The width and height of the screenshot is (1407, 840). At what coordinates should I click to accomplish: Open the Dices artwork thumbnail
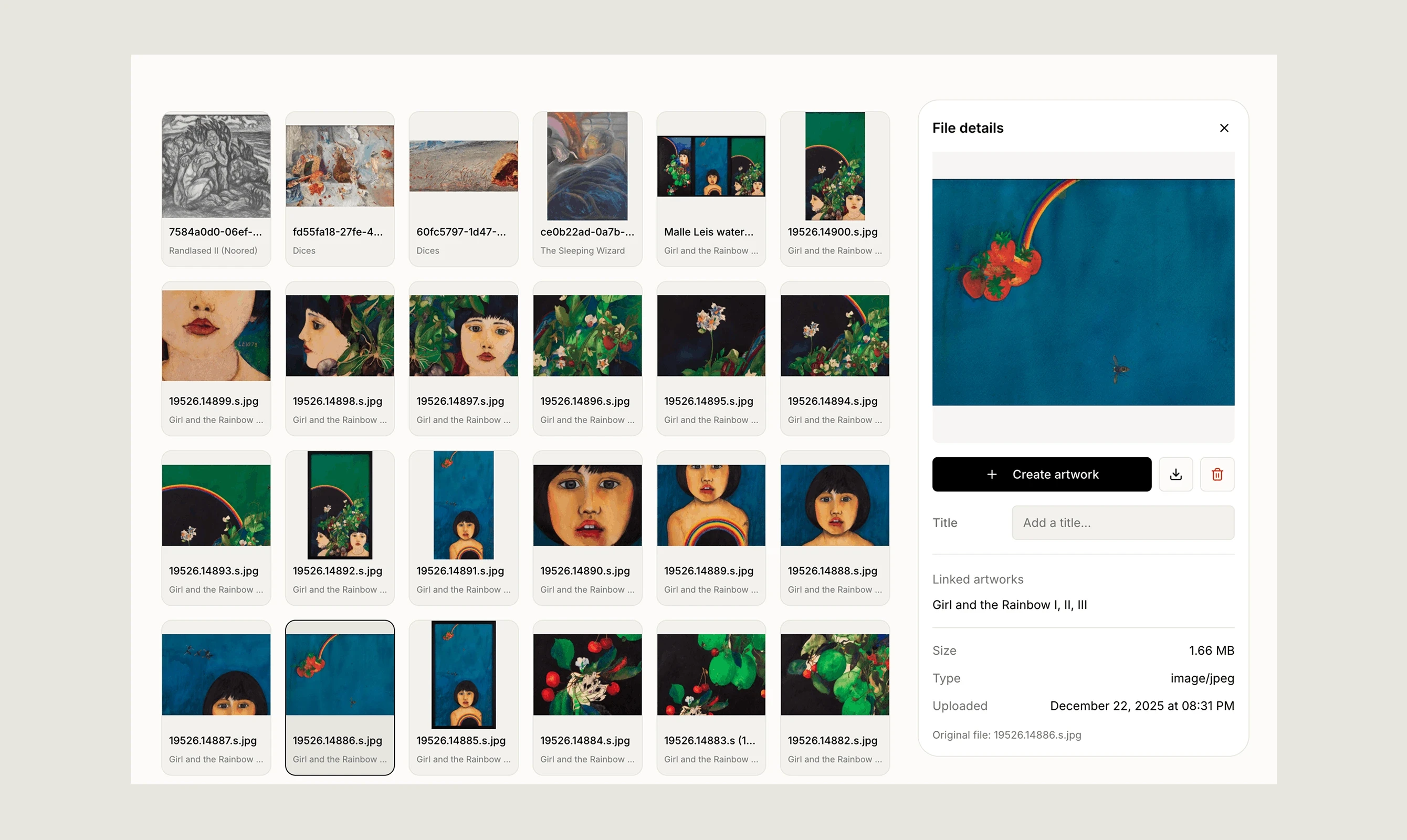click(x=340, y=166)
